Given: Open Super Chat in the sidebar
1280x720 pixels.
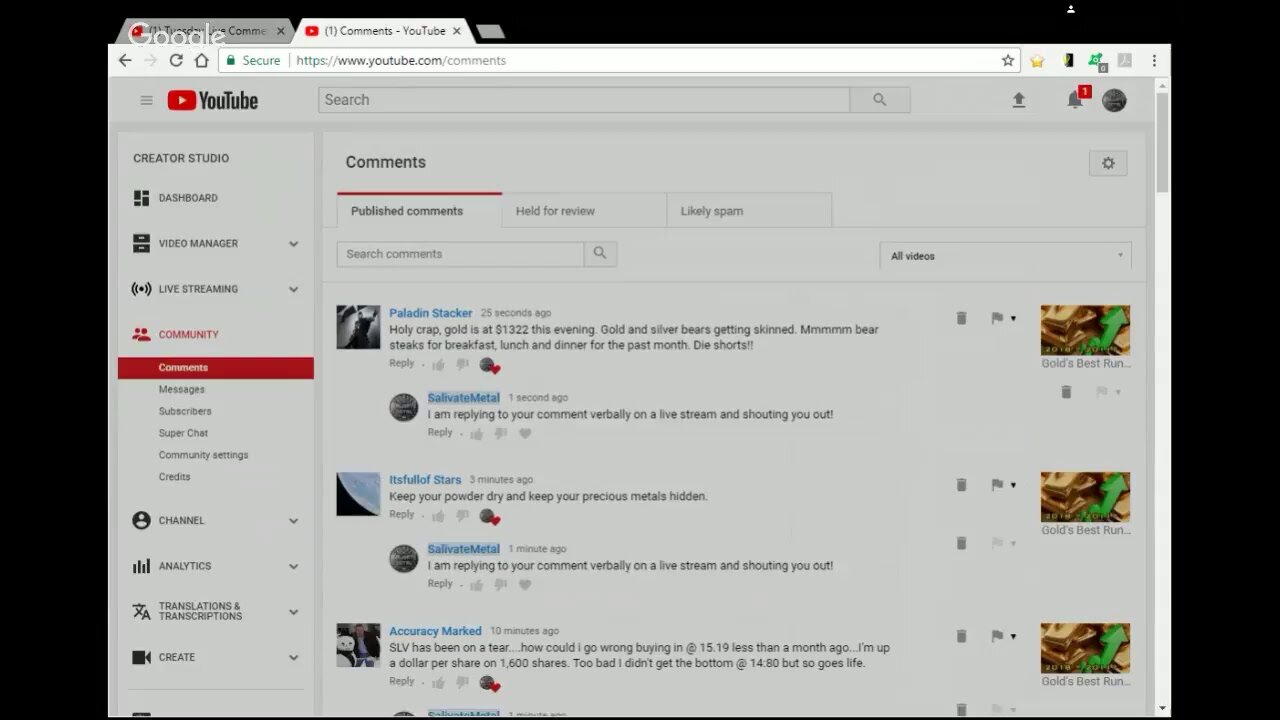Looking at the screenshot, I should tap(184, 434).
